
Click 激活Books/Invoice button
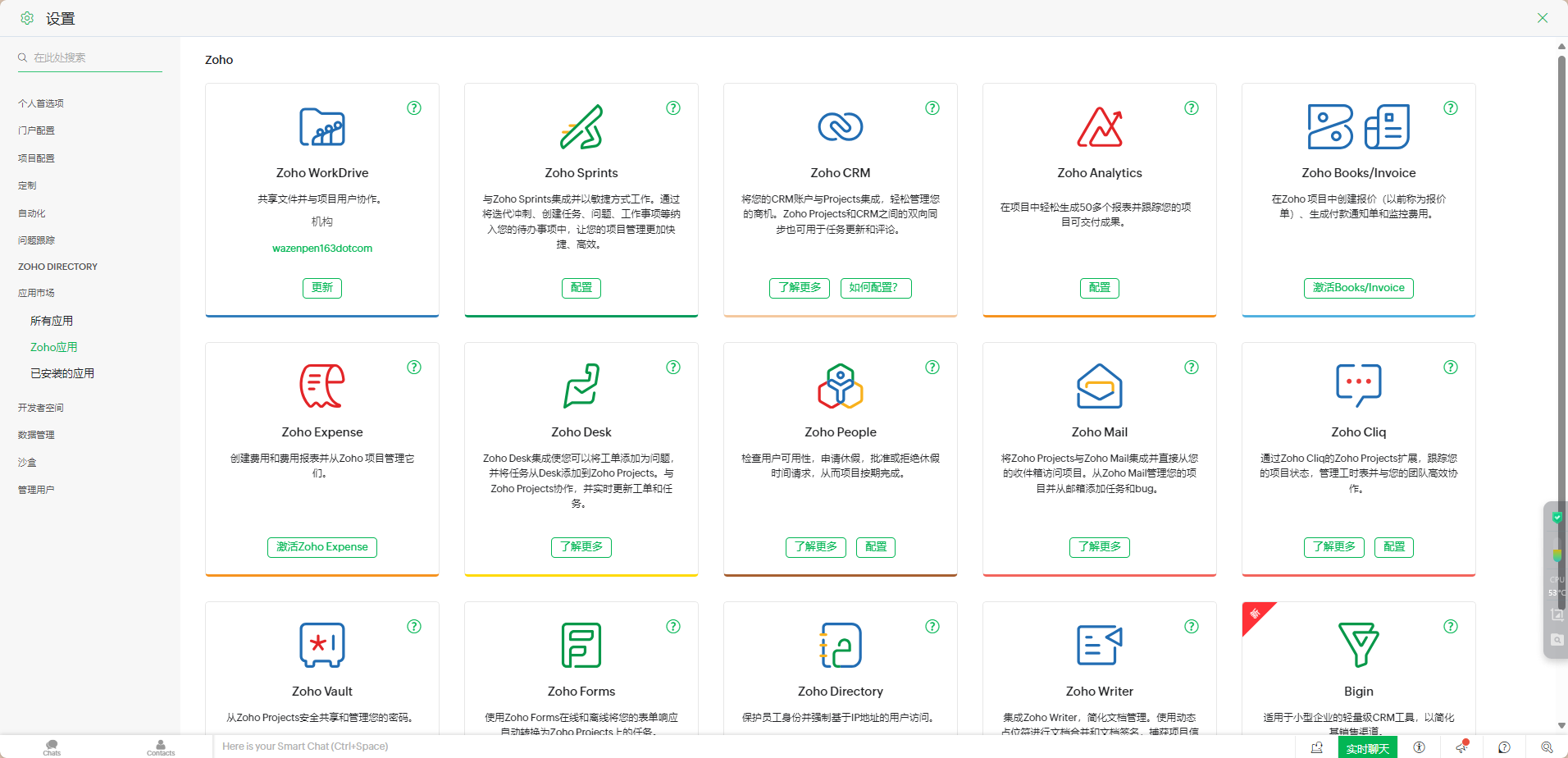coord(1359,288)
